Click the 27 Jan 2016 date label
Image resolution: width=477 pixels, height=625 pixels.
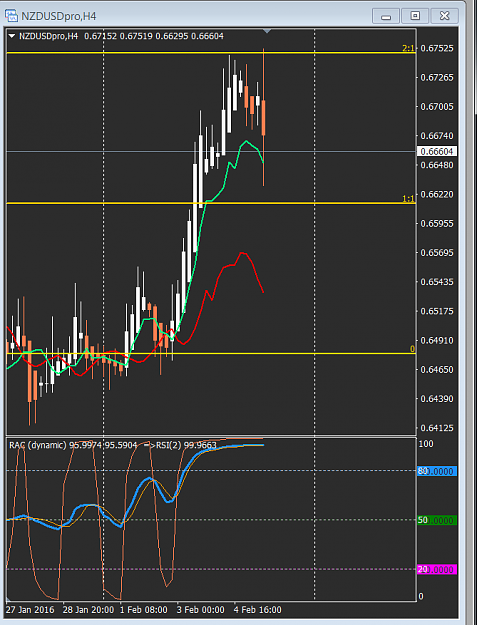click(30, 610)
